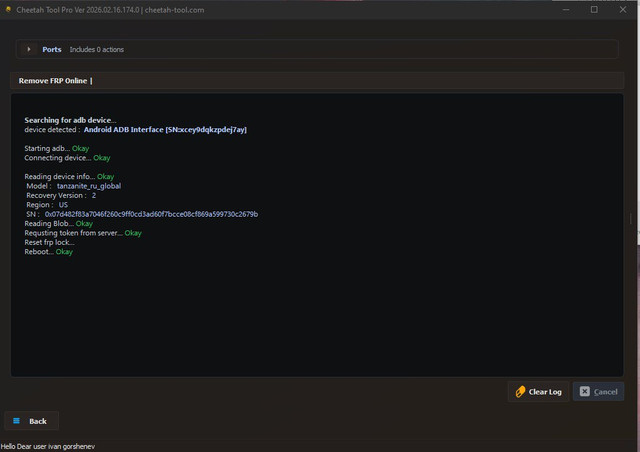Viewport: 640px width, 452px height.
Task: Click the X icon on Cancel button
Action: pyautogui.click(x=585, y=392)
